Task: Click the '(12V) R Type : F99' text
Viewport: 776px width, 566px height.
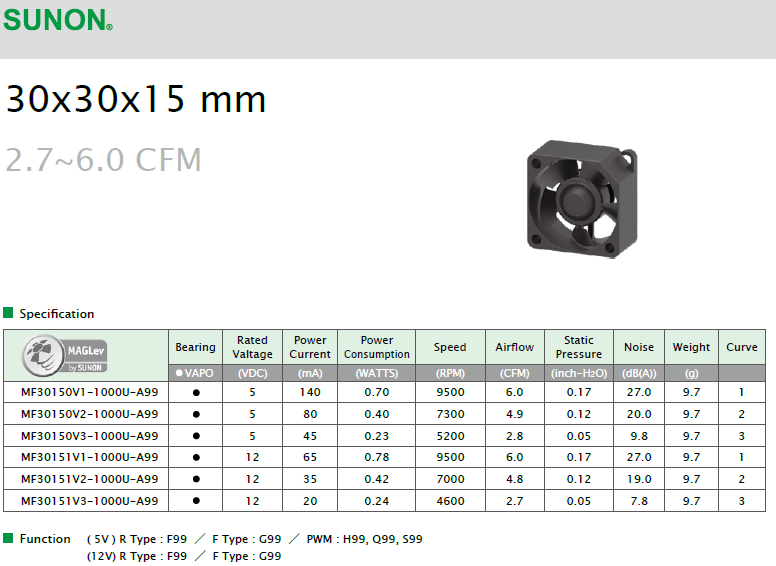Action: point(137,556)
